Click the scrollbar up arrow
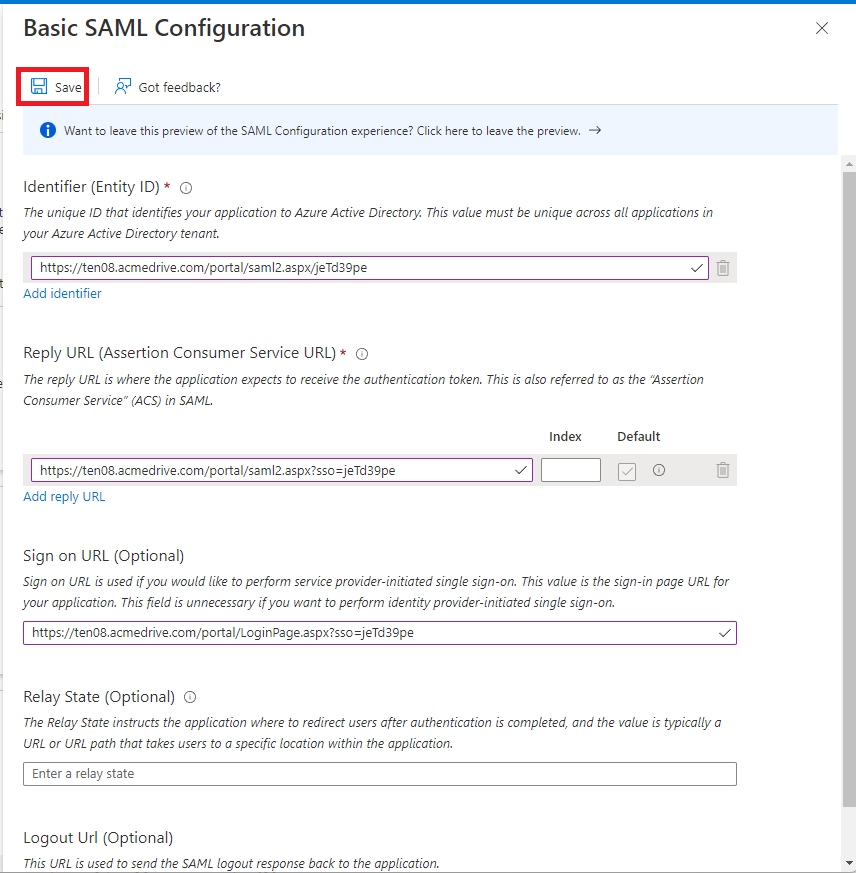This screenshot has width=856, height=873. coord(849,164)
